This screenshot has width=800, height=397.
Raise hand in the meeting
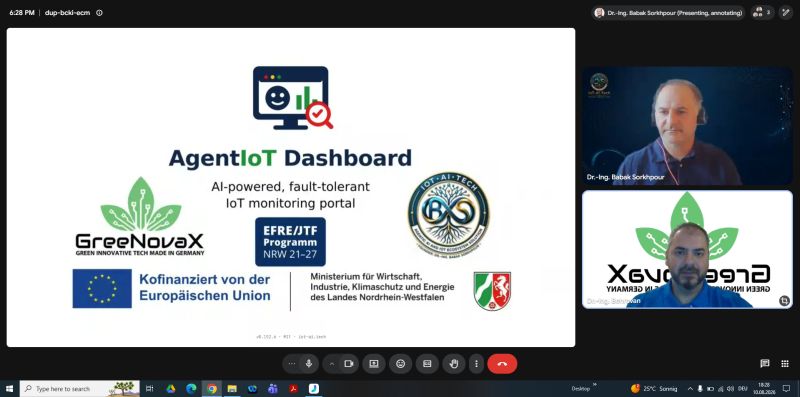(x=454, y=364)
